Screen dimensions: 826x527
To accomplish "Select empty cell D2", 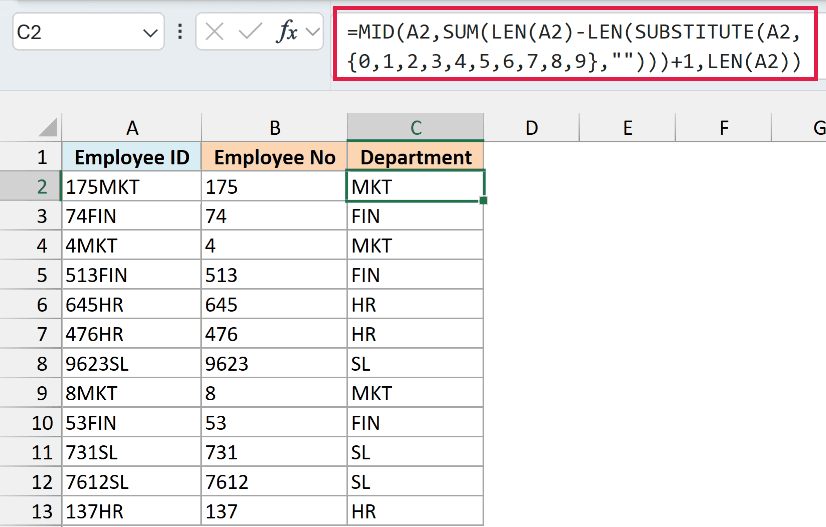I will 532,187.
